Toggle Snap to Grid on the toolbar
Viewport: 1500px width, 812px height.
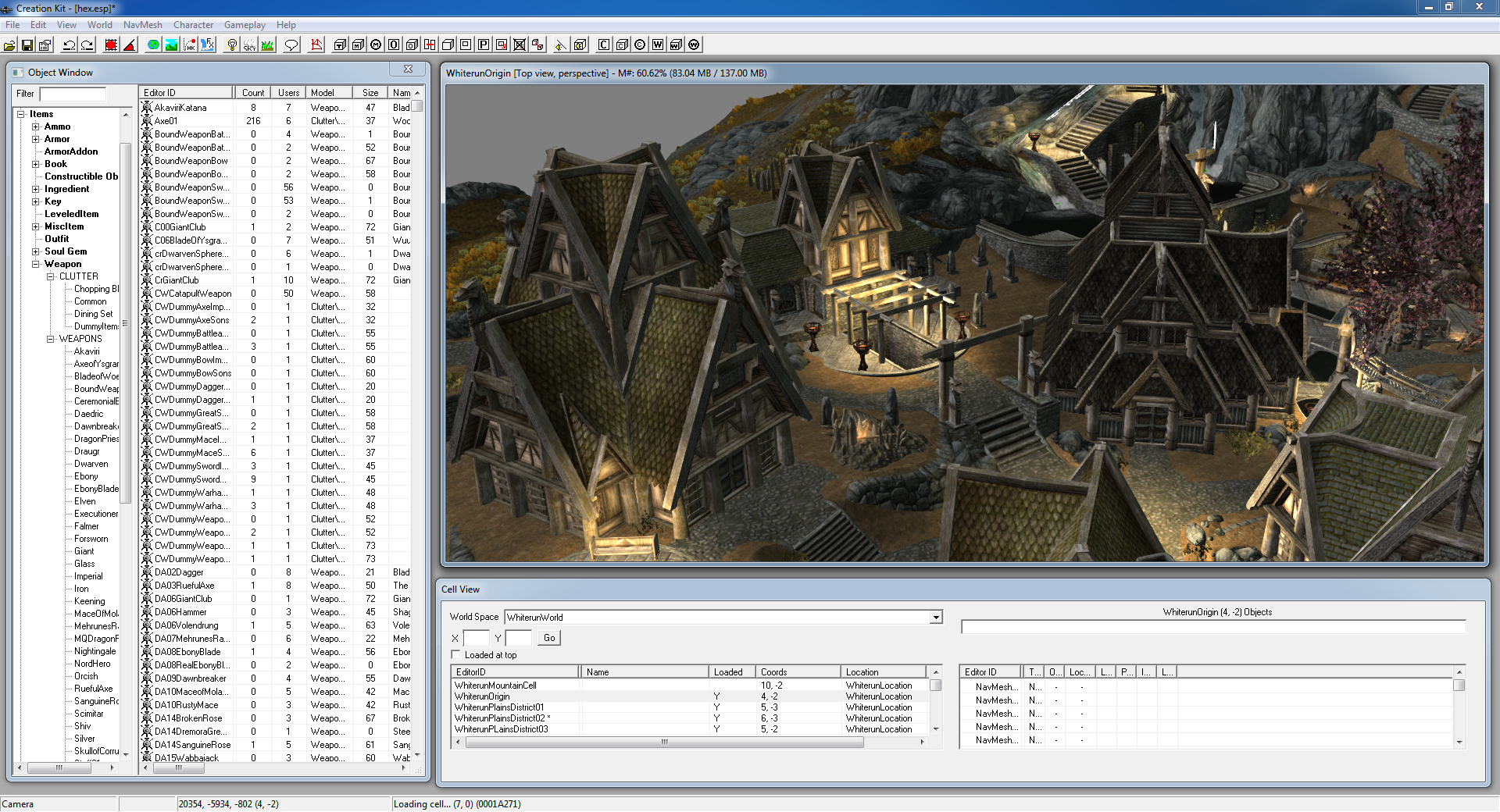tap(111, 45)
